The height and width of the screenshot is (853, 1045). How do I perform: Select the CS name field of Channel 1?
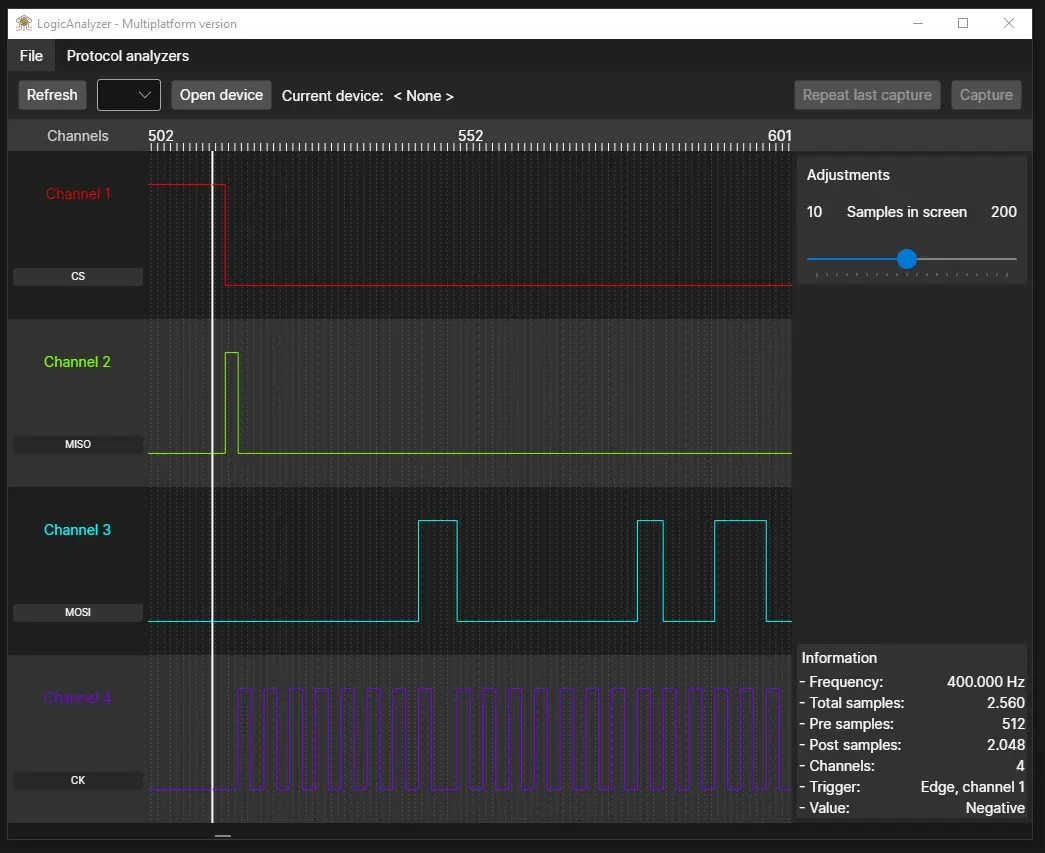(x=78, y=277)
